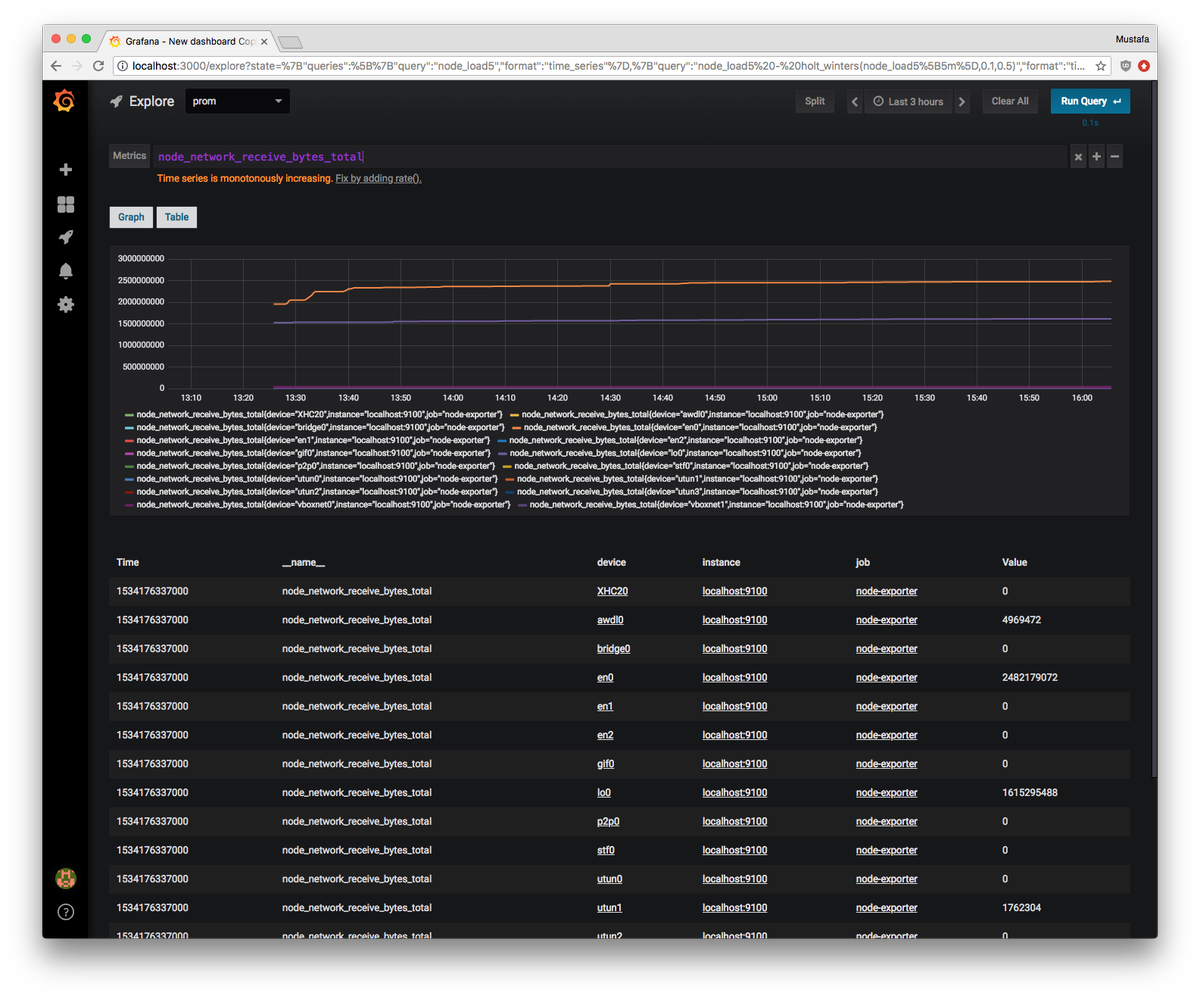The height and width of the screenshot is (999, 1200).
Task: Click the browser reload icon
Action: click(x=98, y=66)
